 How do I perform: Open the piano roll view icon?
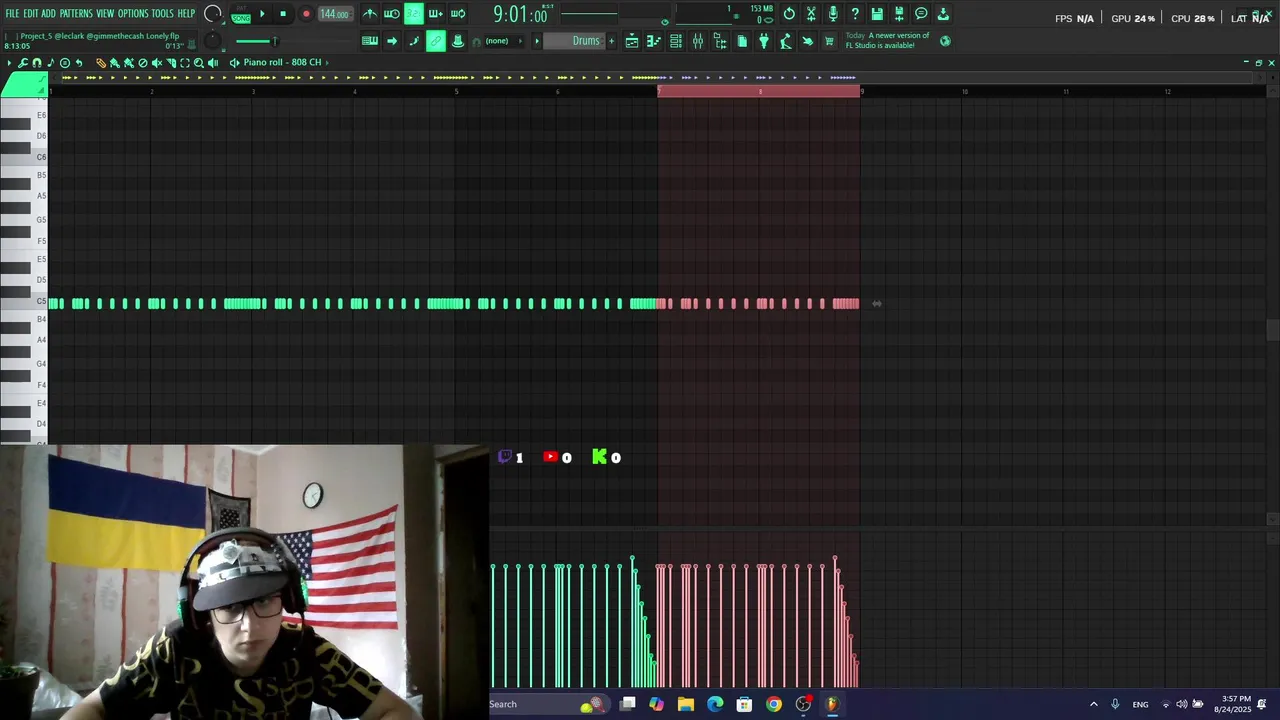tap(654, 41)
